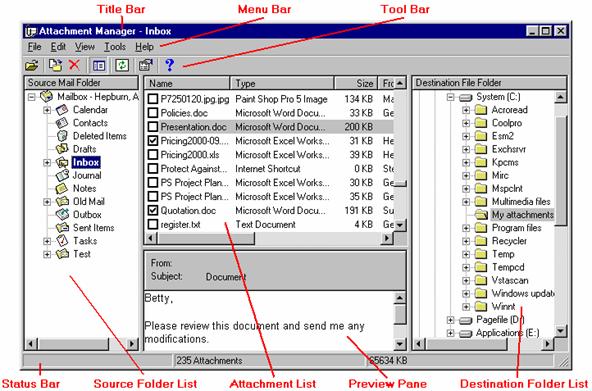This screenshot has width=592, height=391.
Task: Expand the Multimedia files folder node
Action: click(466, 202)
